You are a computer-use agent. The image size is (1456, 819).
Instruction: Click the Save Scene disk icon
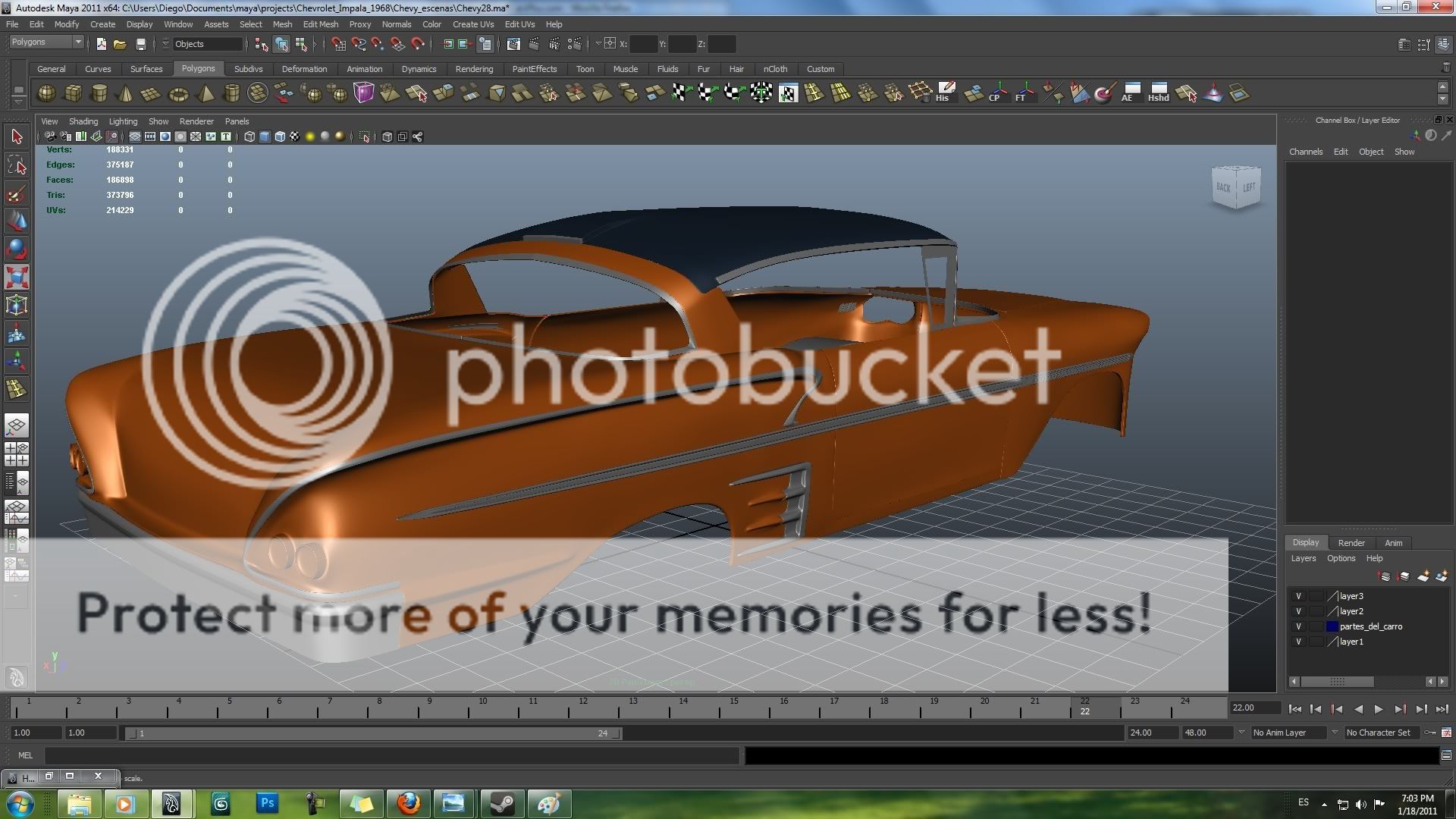[140, 44]
